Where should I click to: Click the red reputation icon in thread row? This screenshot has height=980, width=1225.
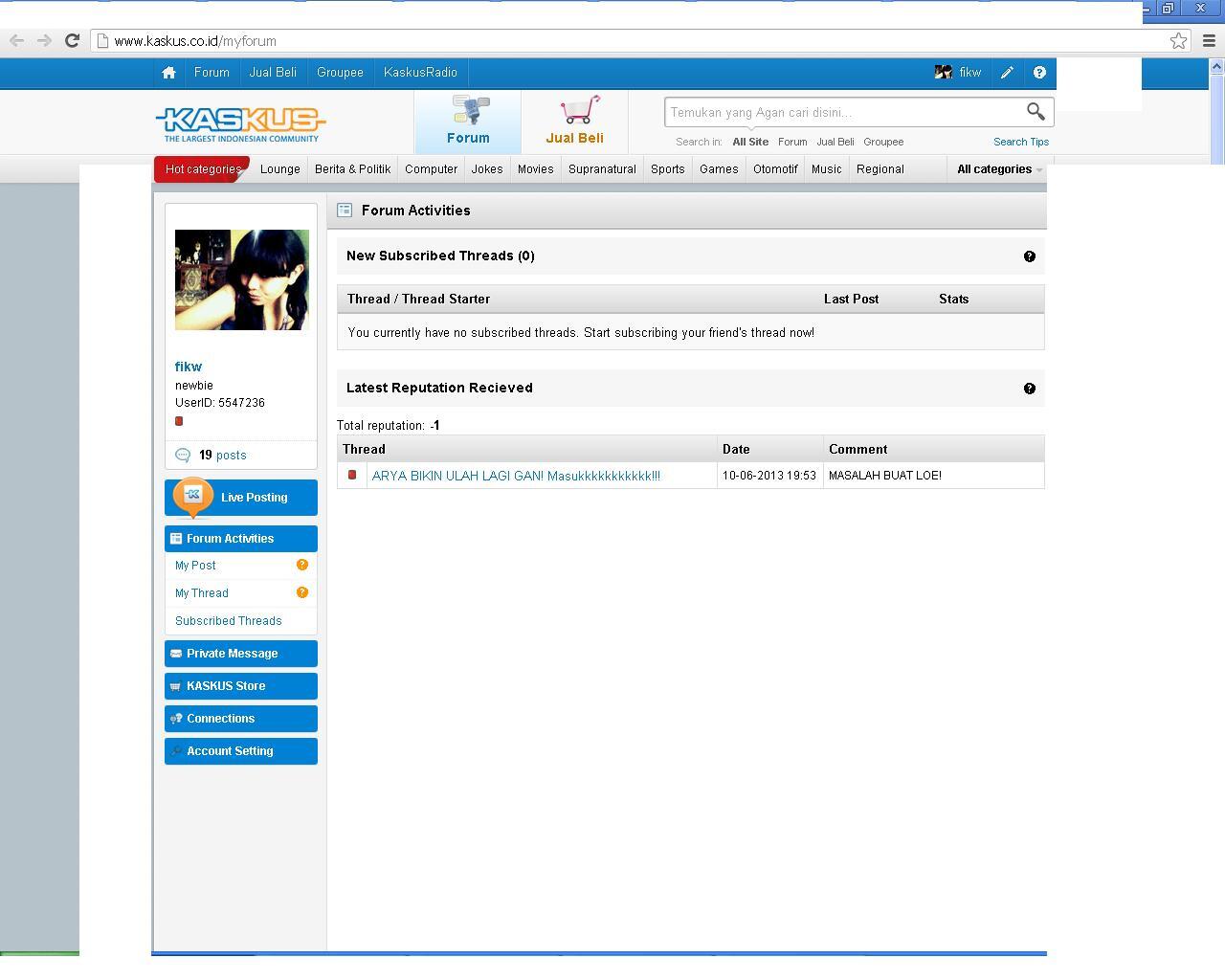pyautogui.click(x=352, y=475)
